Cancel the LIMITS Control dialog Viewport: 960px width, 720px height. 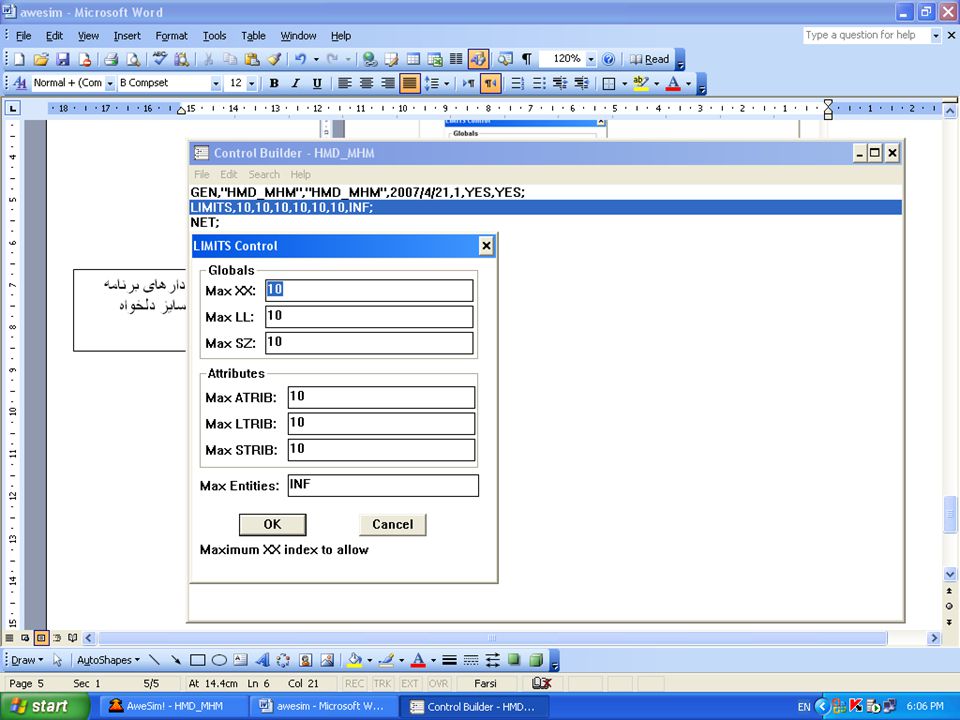[392, 525]
